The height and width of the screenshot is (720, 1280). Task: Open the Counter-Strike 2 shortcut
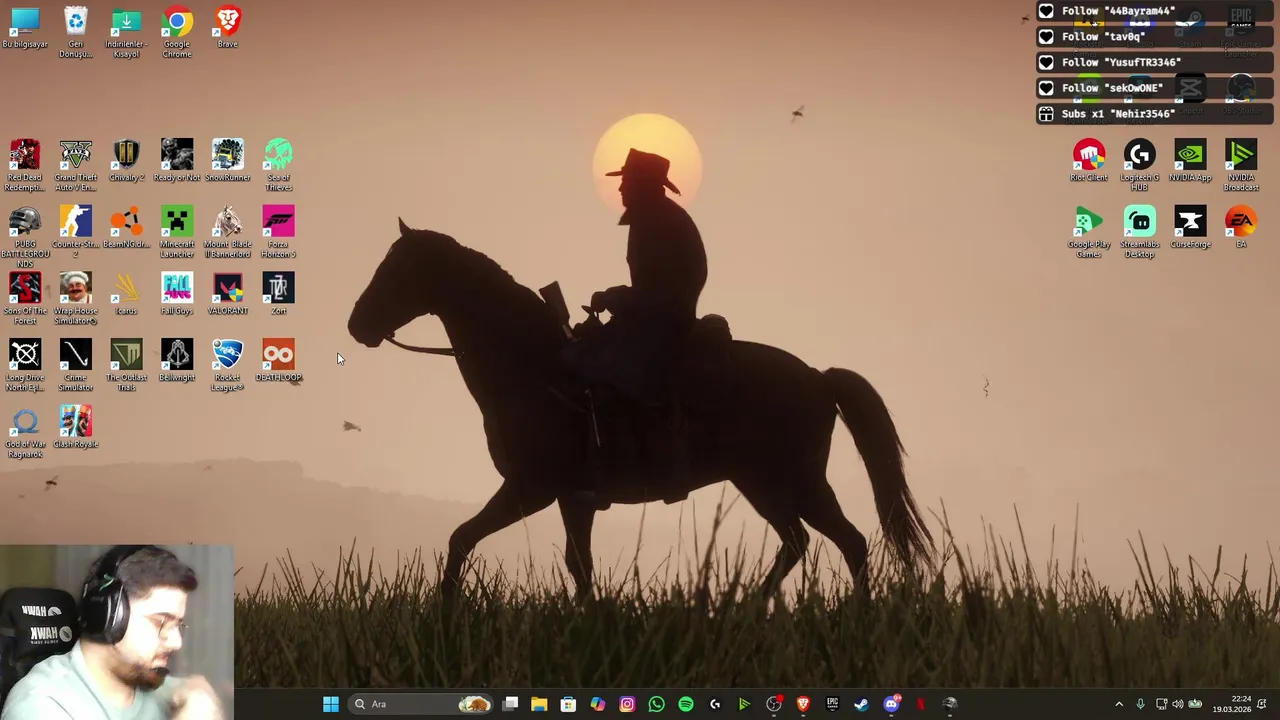click(x=76, y=232)
